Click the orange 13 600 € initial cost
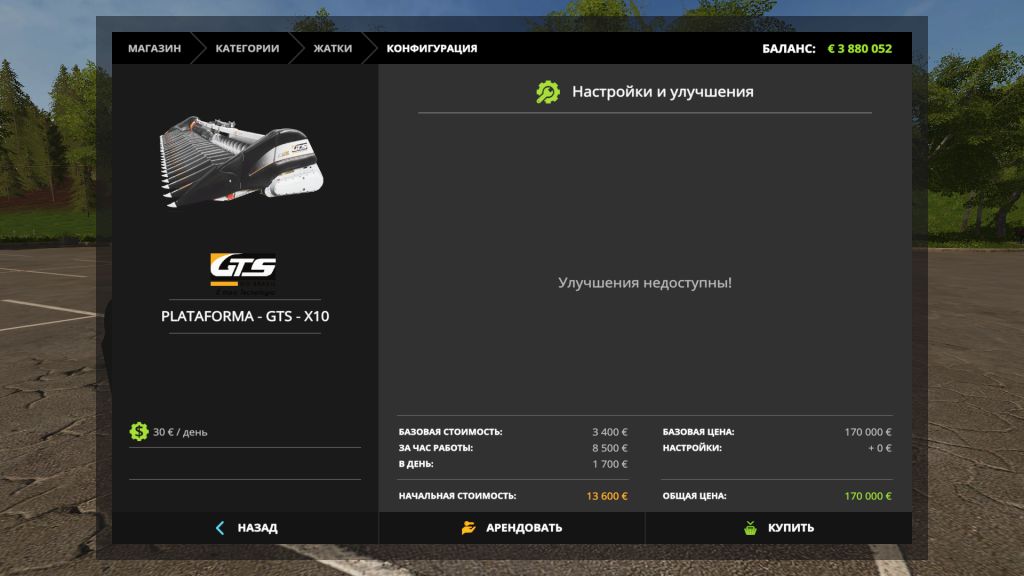The image size is (1024, 576). tap(606, 496)
